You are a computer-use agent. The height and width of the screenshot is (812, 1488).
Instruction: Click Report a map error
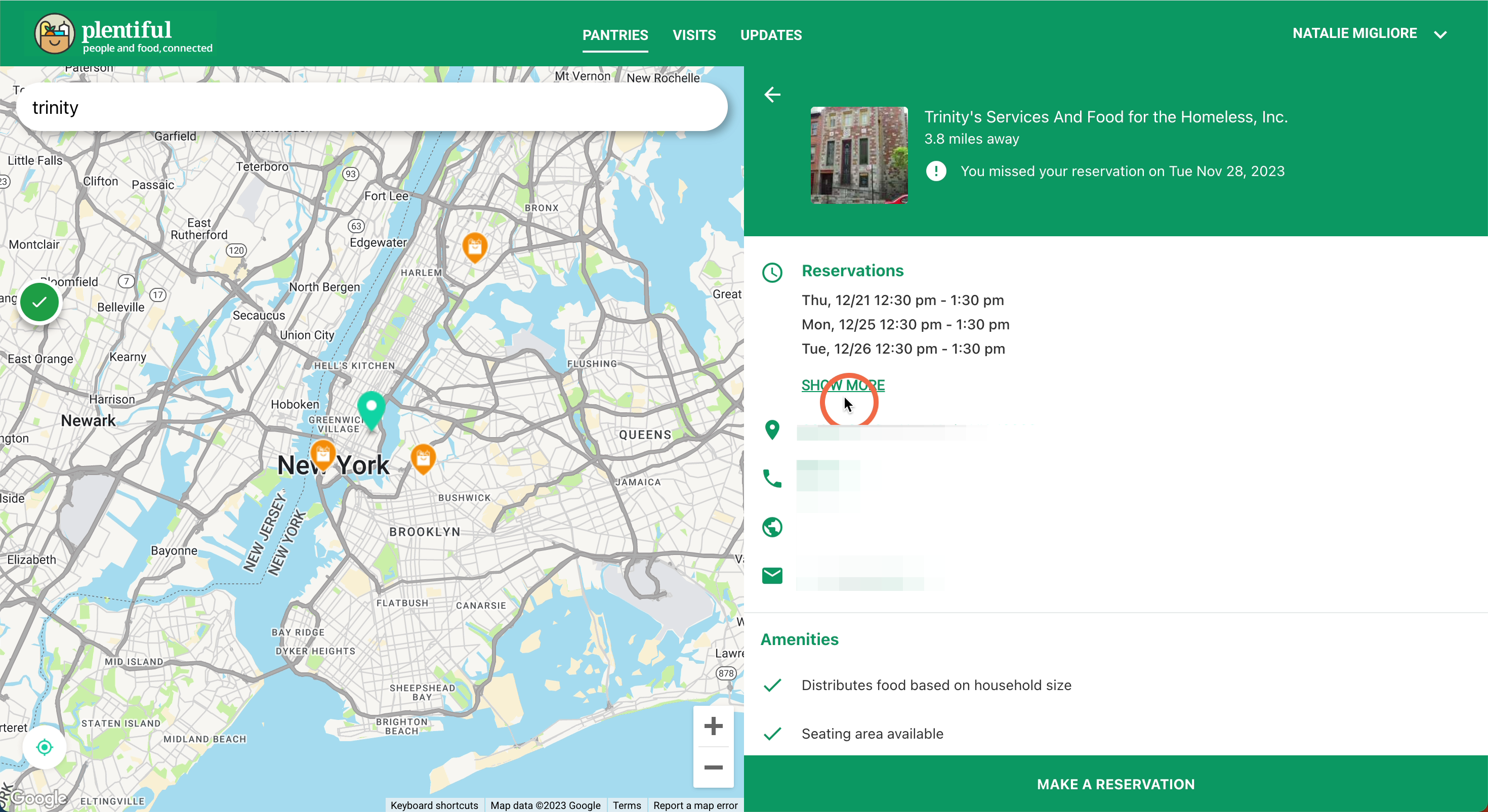coord(695,805)
